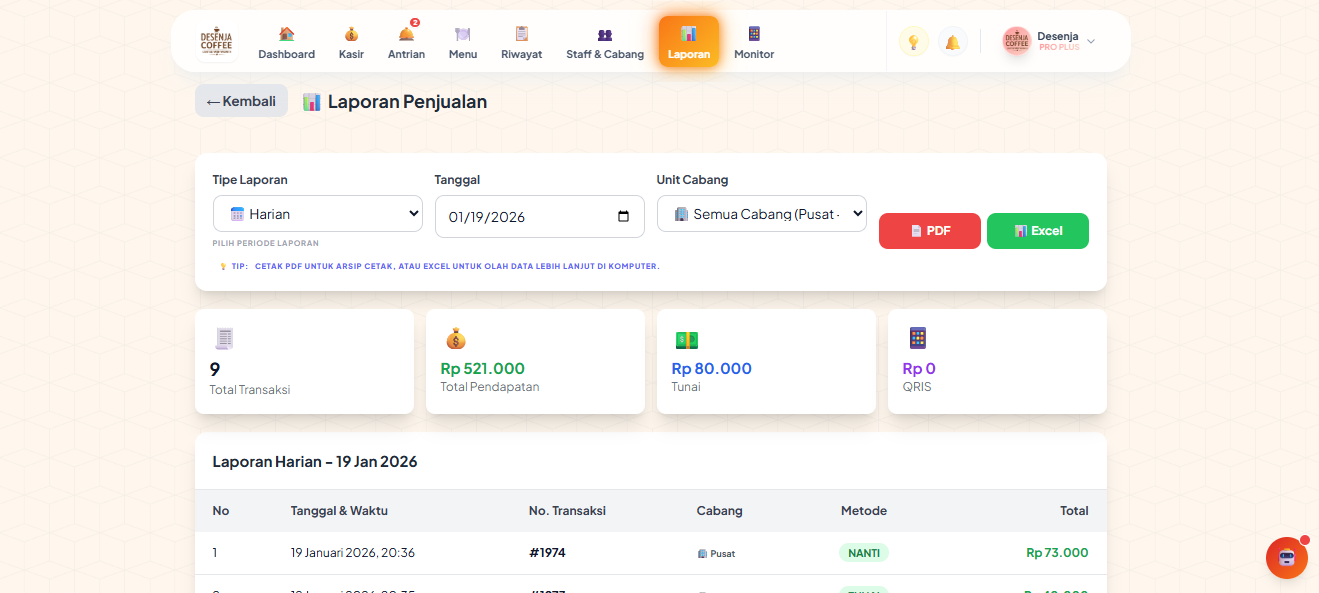The image size is (1319, 593).
Task: Click the Rp 80.000 Tunai value
Action: (x=712, y=368)
